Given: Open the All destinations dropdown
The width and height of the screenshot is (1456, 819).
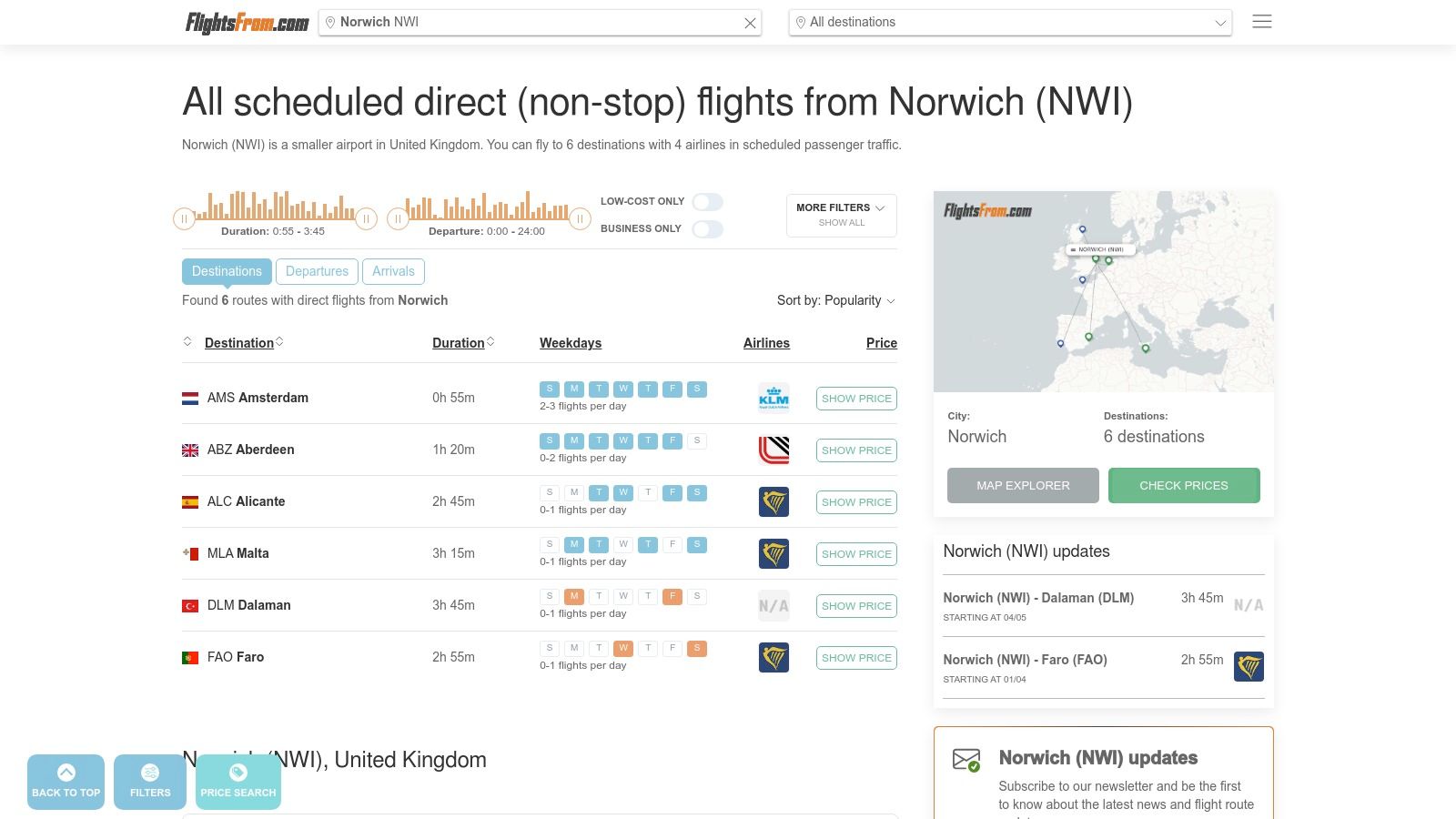Looking at the screenshot, I should [x=1010, y=22].
